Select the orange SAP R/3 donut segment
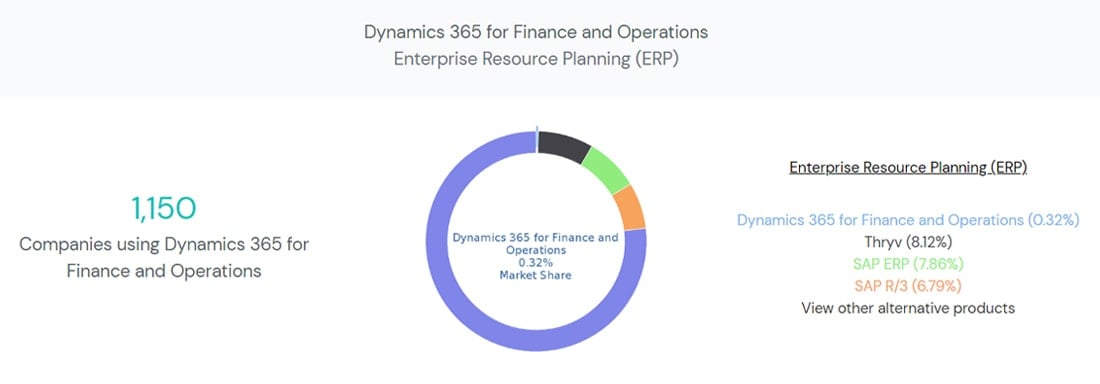1100x384 pixels. point(631,208)
